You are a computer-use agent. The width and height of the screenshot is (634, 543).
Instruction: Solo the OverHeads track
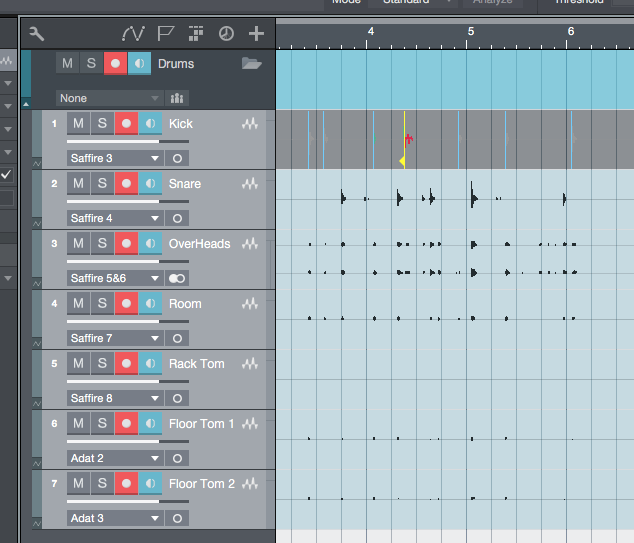pos(102,244)
